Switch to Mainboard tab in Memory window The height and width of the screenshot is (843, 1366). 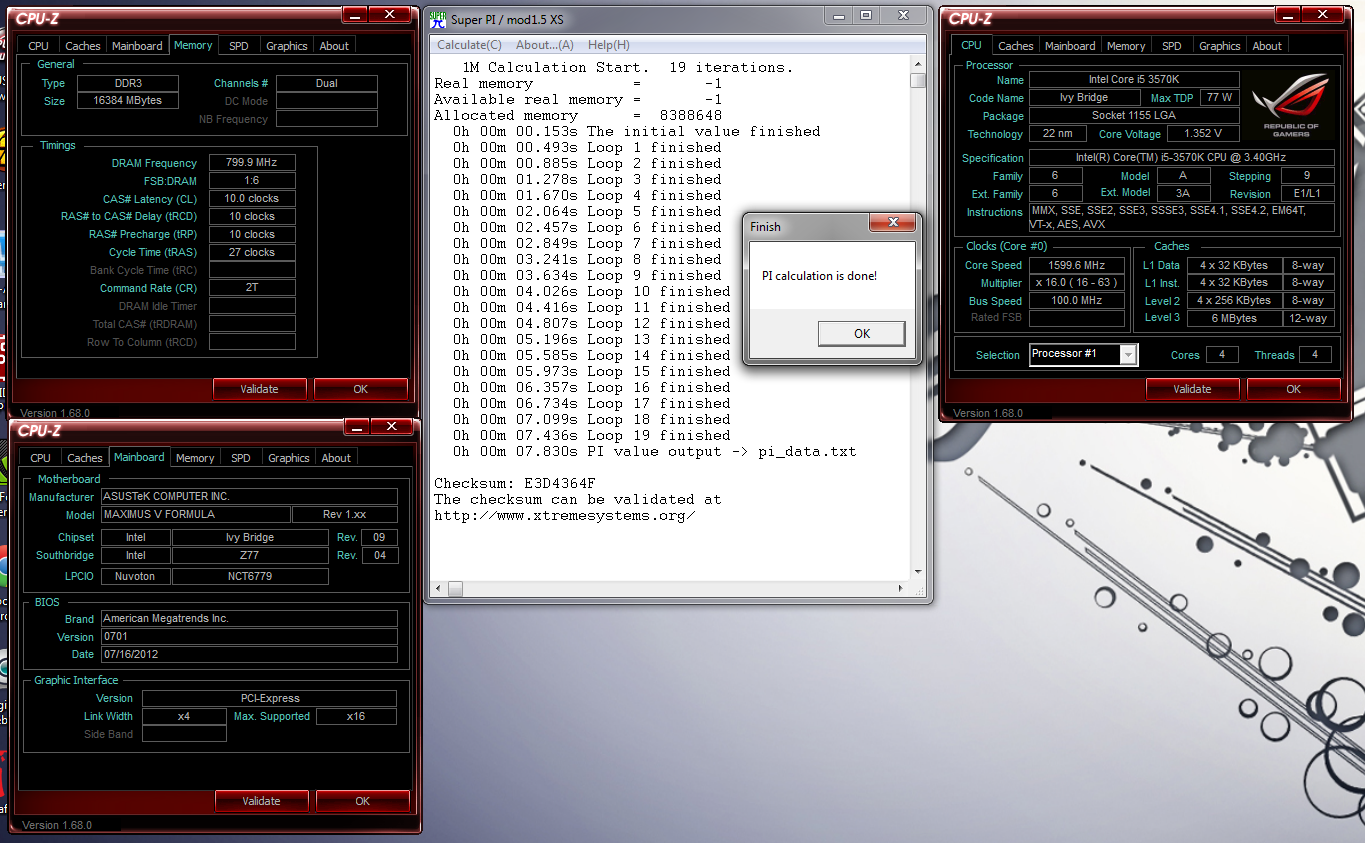(137, 46)
